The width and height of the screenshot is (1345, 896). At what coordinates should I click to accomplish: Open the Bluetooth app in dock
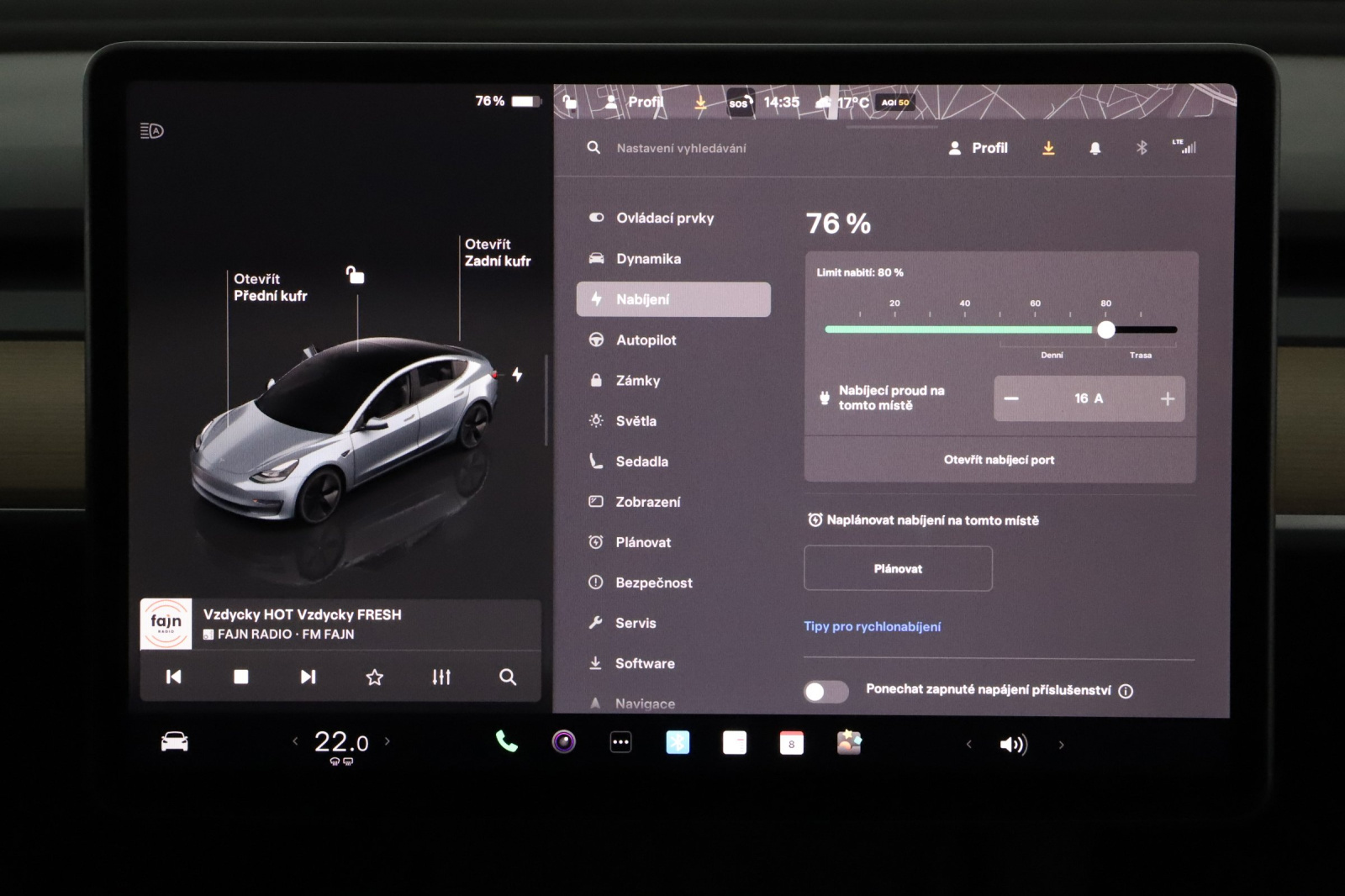[678, 742]
